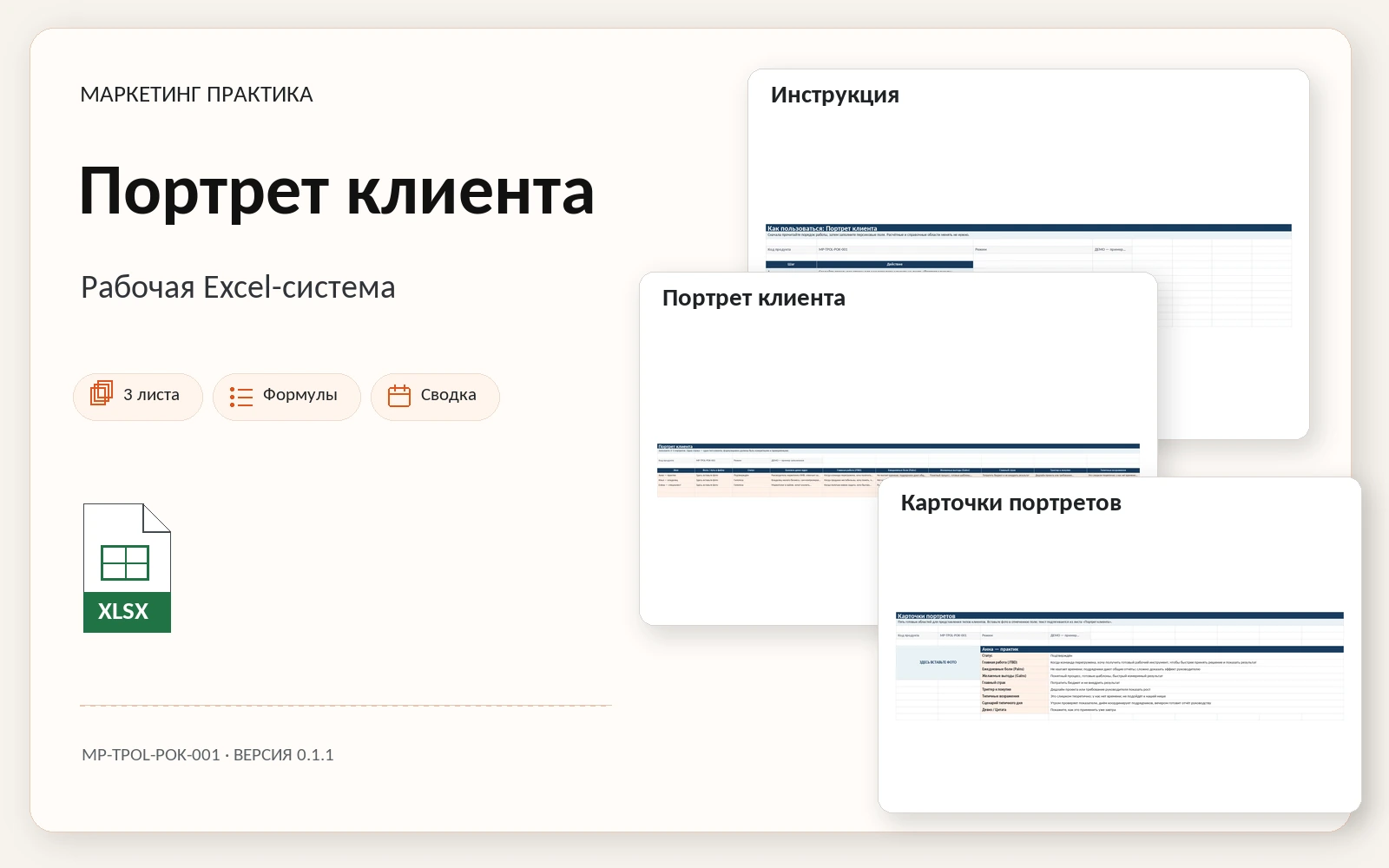Open the spreadsheet preview in the Инструкция card

1029,275
